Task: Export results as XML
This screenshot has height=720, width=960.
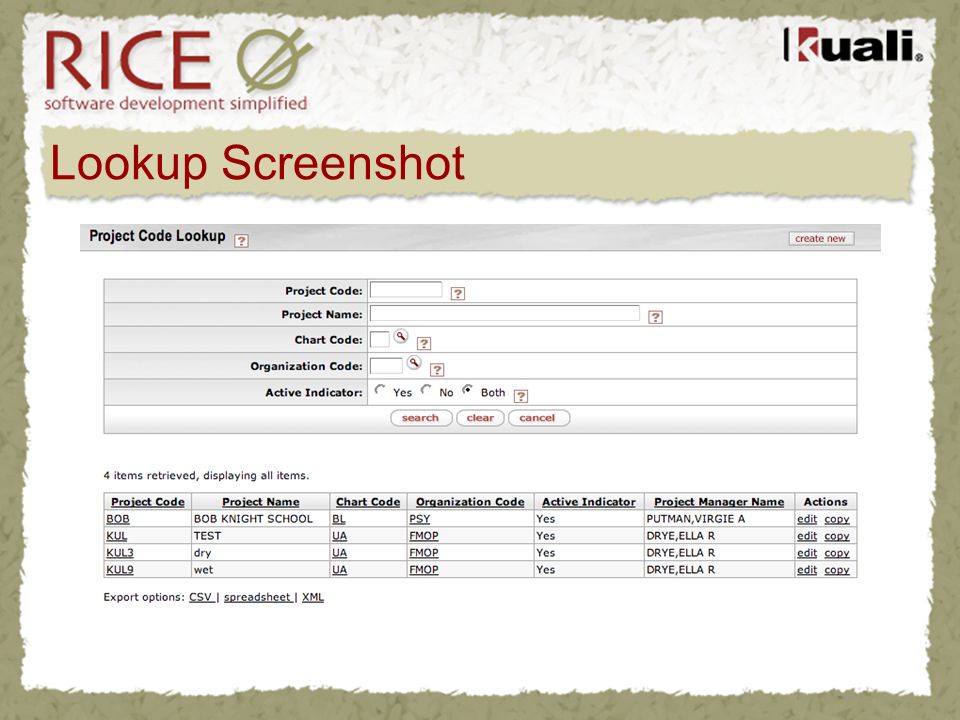Action: (313, 598)
